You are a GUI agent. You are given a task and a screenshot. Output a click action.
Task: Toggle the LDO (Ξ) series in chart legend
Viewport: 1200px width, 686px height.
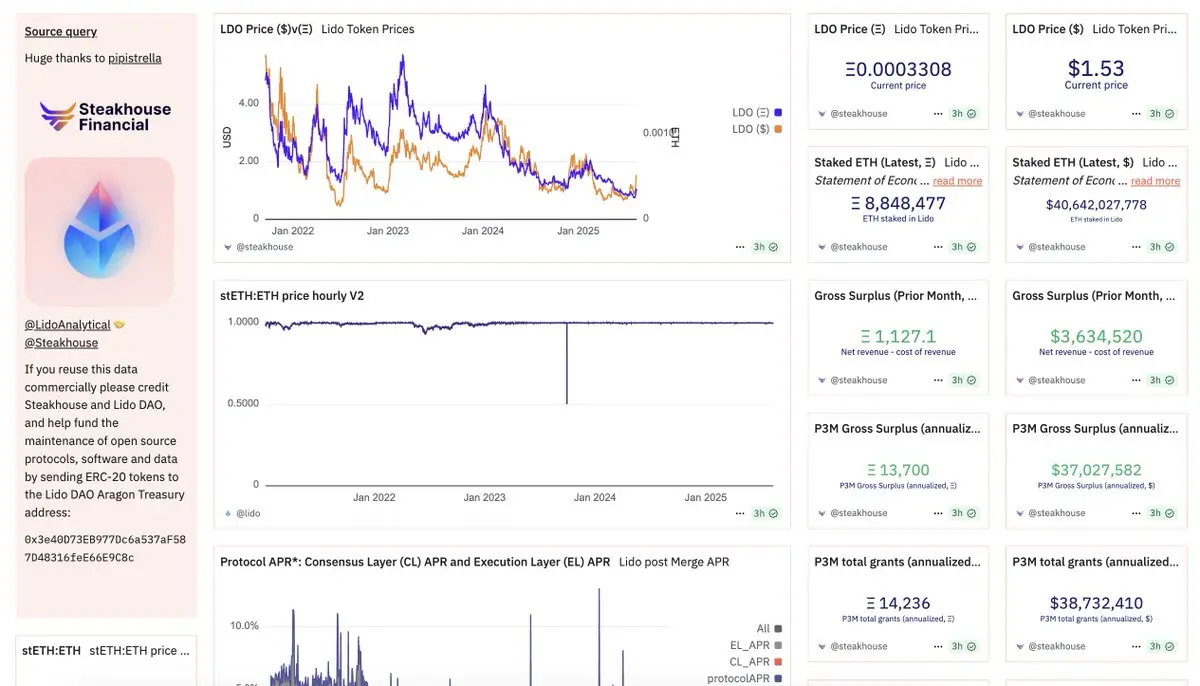coord(756,113)
